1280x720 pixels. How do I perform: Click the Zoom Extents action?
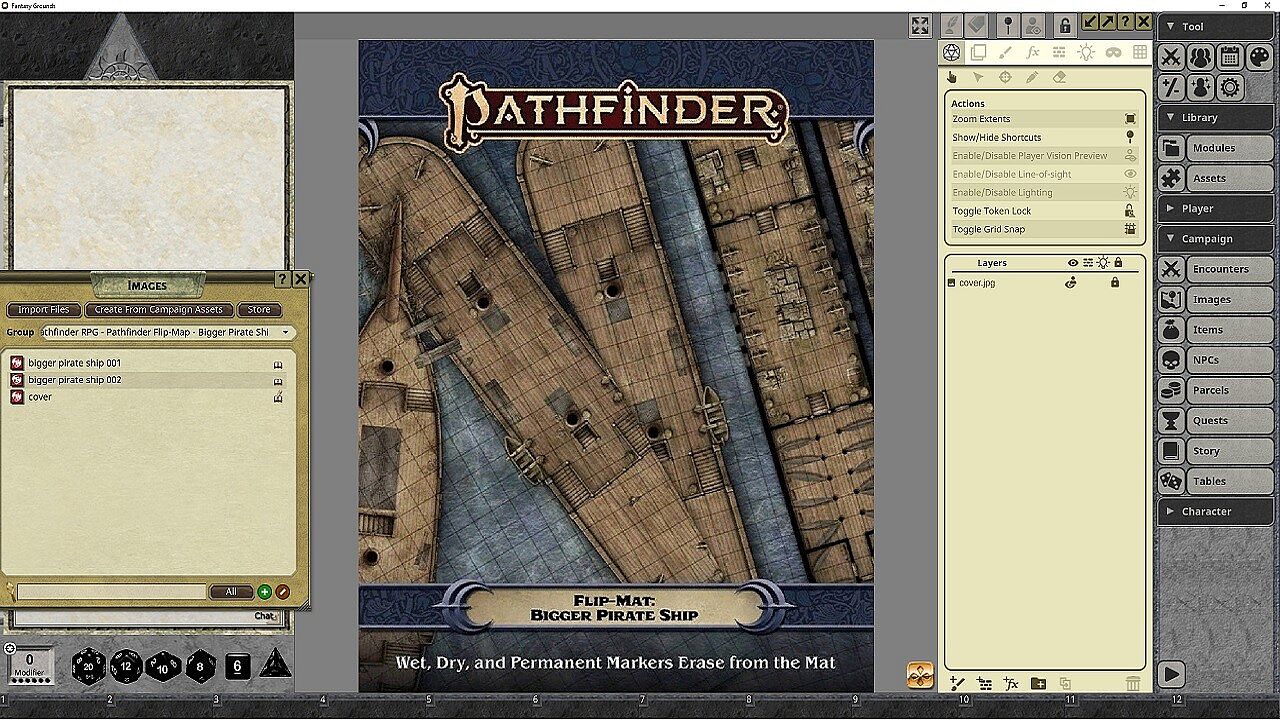pyautogui.click(x=1044, y=119)
